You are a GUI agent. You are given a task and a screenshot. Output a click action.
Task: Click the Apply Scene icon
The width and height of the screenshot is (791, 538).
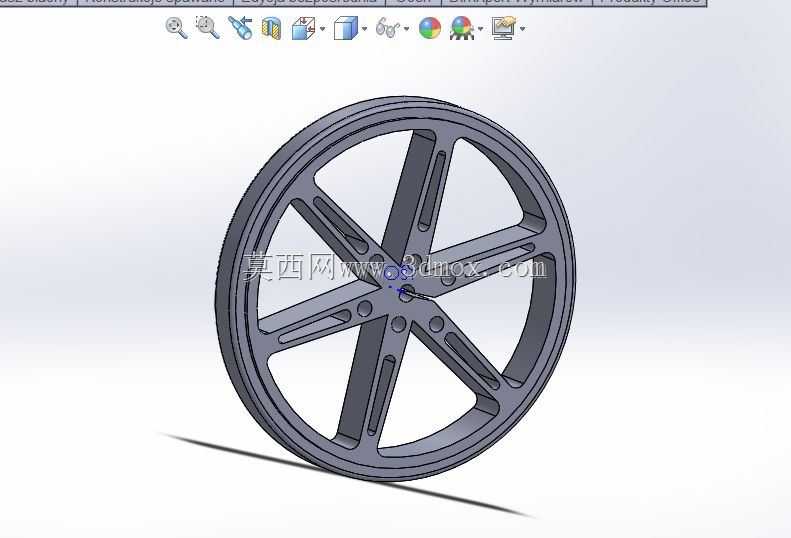coord(462,28)
